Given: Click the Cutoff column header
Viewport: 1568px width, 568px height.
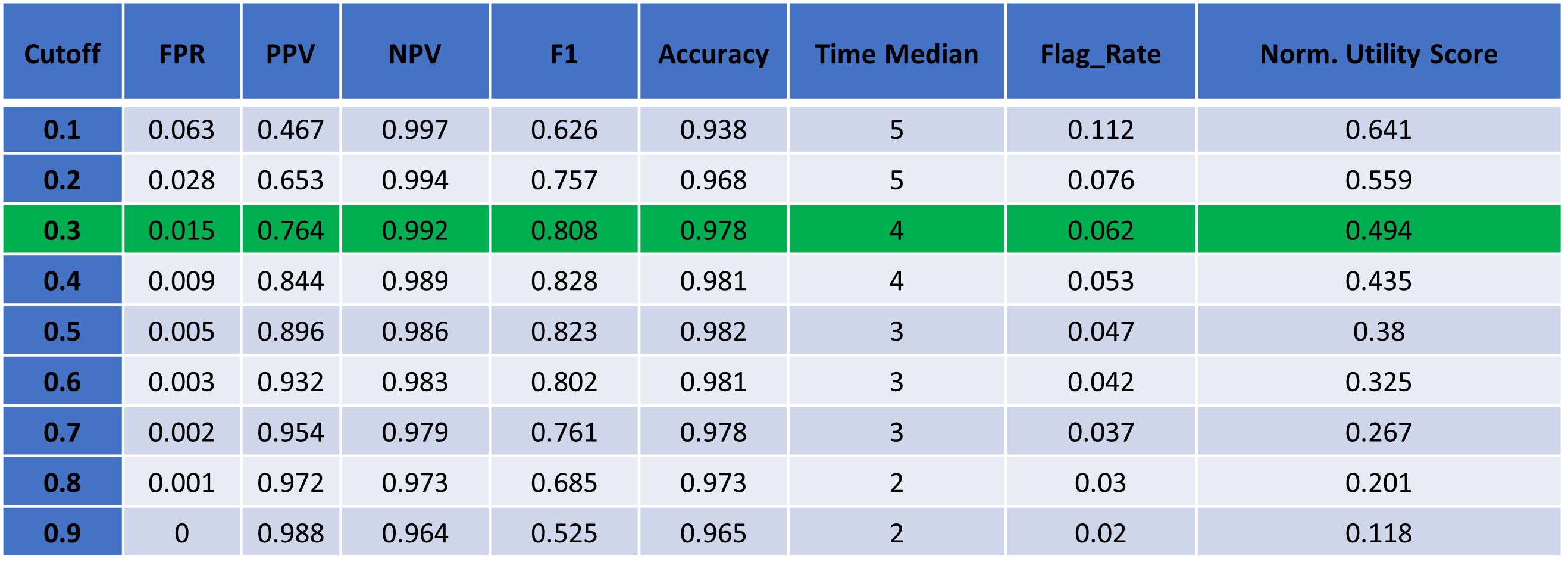Looking at the screenshot, I should coord(62,54).
